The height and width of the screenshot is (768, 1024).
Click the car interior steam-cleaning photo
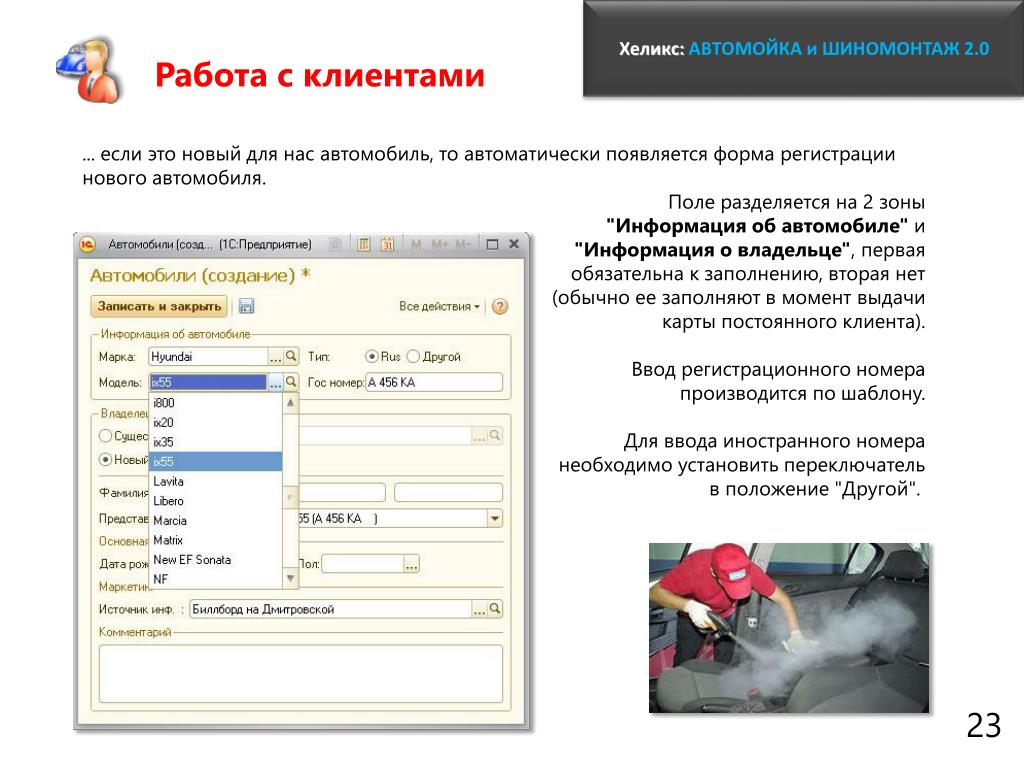coord(789,628)
